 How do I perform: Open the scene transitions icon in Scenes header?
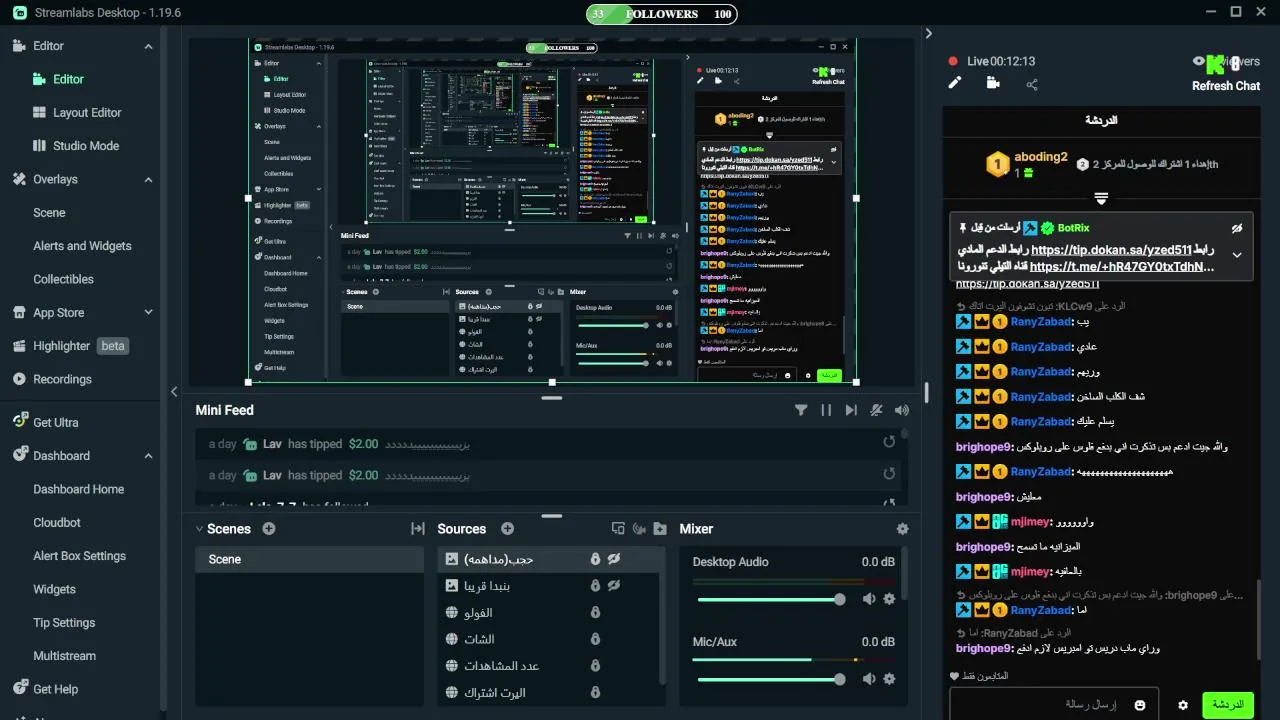click(x=418, y=529)
